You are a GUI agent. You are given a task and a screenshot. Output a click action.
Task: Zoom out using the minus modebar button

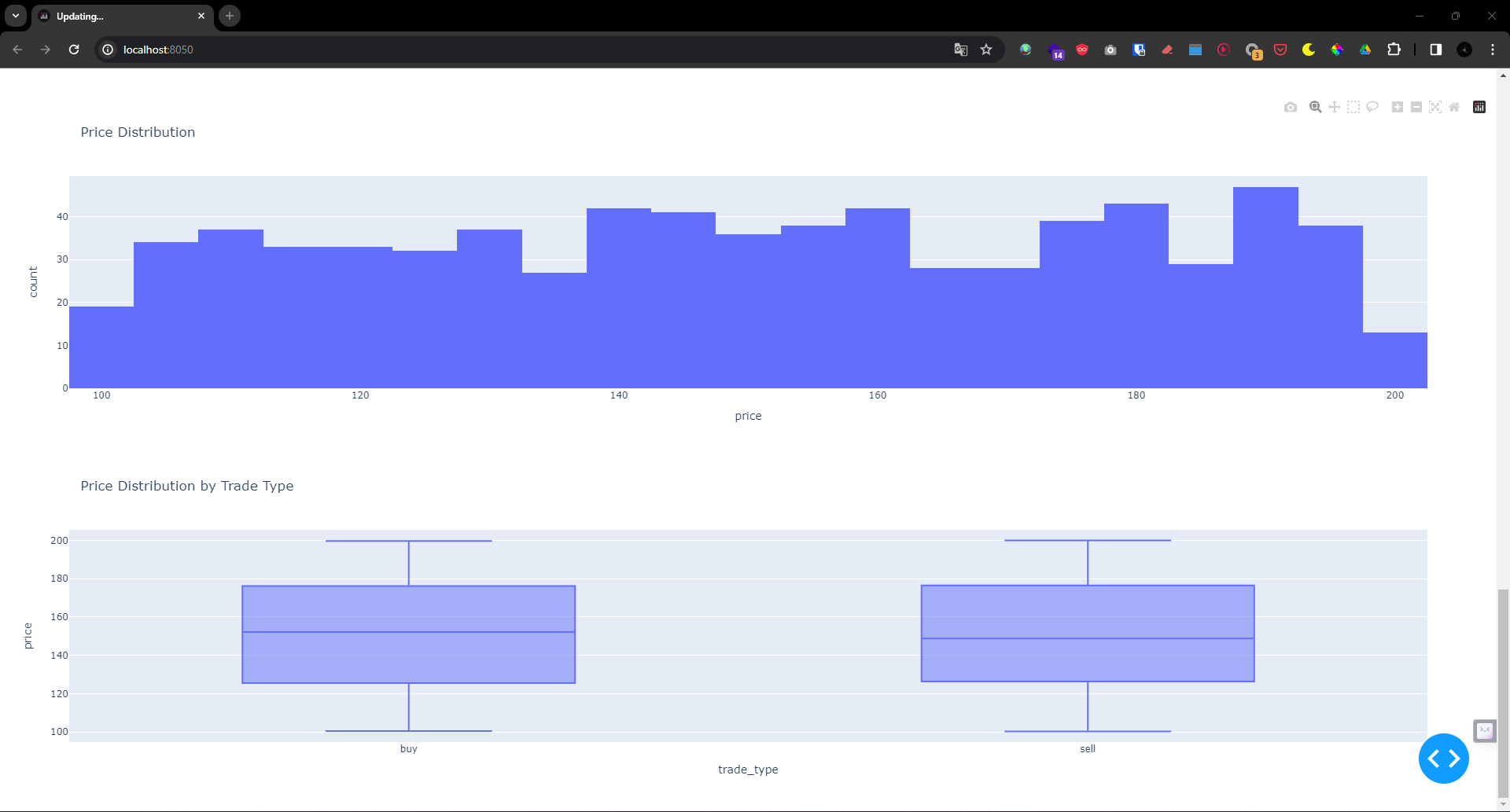click(x=1416, y=107)
